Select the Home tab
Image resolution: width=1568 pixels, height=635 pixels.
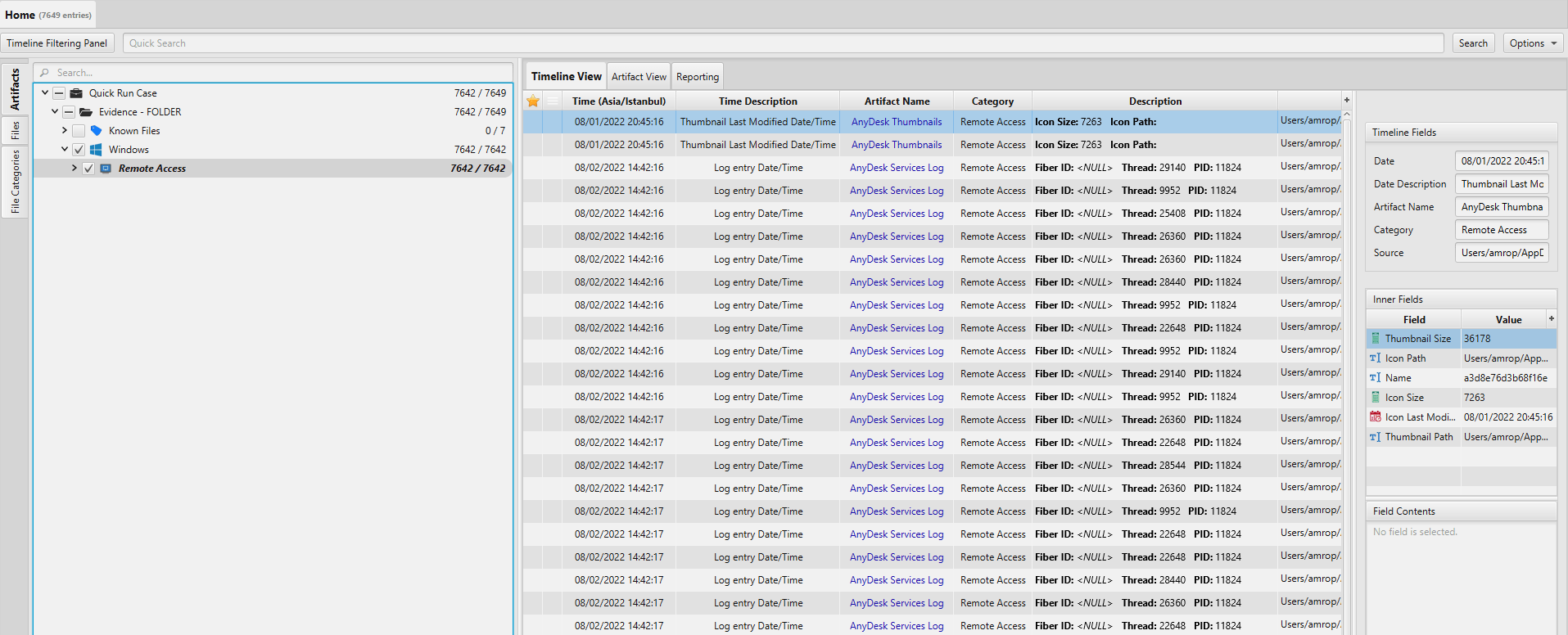(x=48, y=15)
